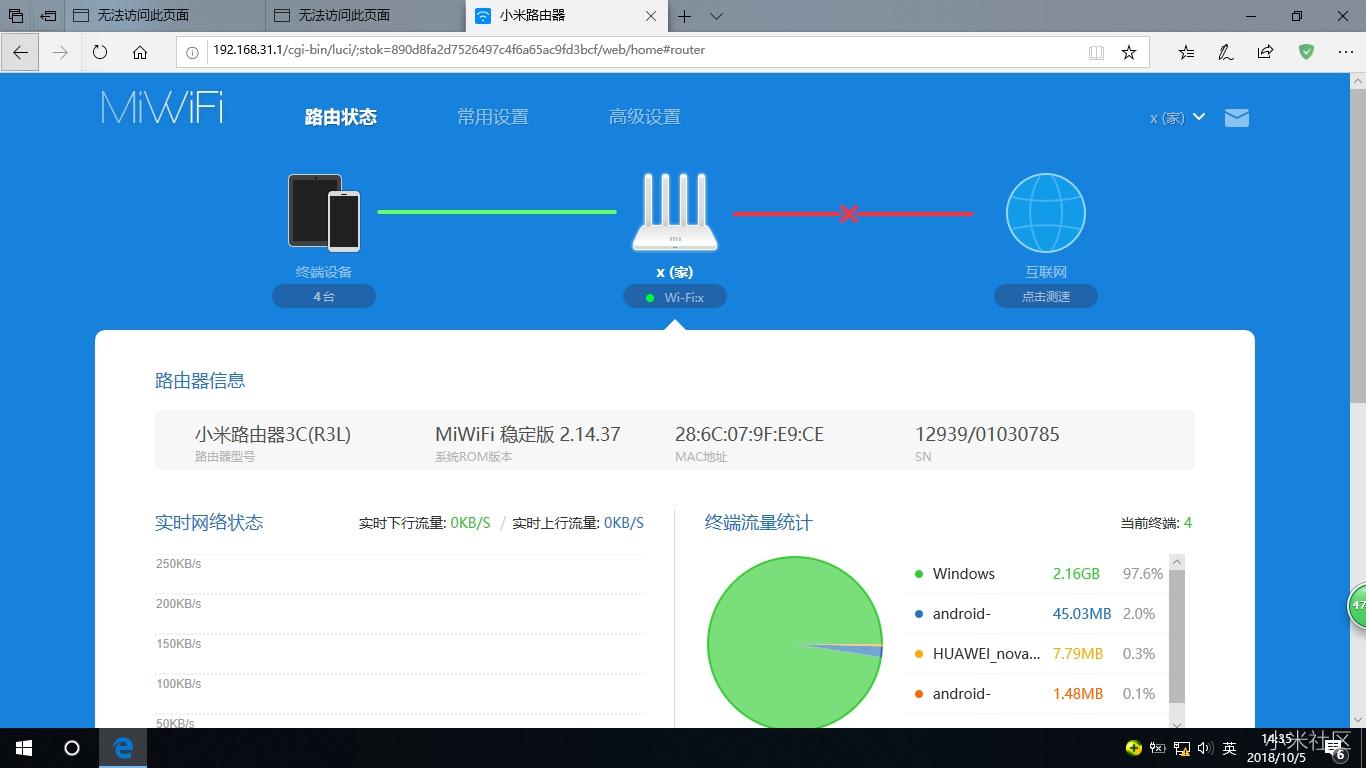Image resolution: width=1366 pixels, height=768 pixels.
Task: Refresh the page with reload icon
Action: pyautogui.click(x=100, y=52)
